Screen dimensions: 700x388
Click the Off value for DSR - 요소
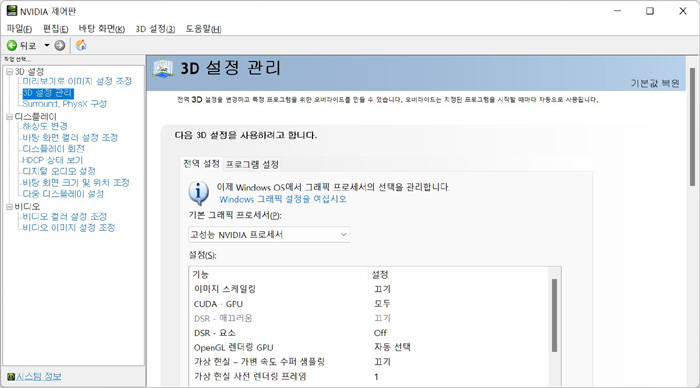tap(380, 333)
